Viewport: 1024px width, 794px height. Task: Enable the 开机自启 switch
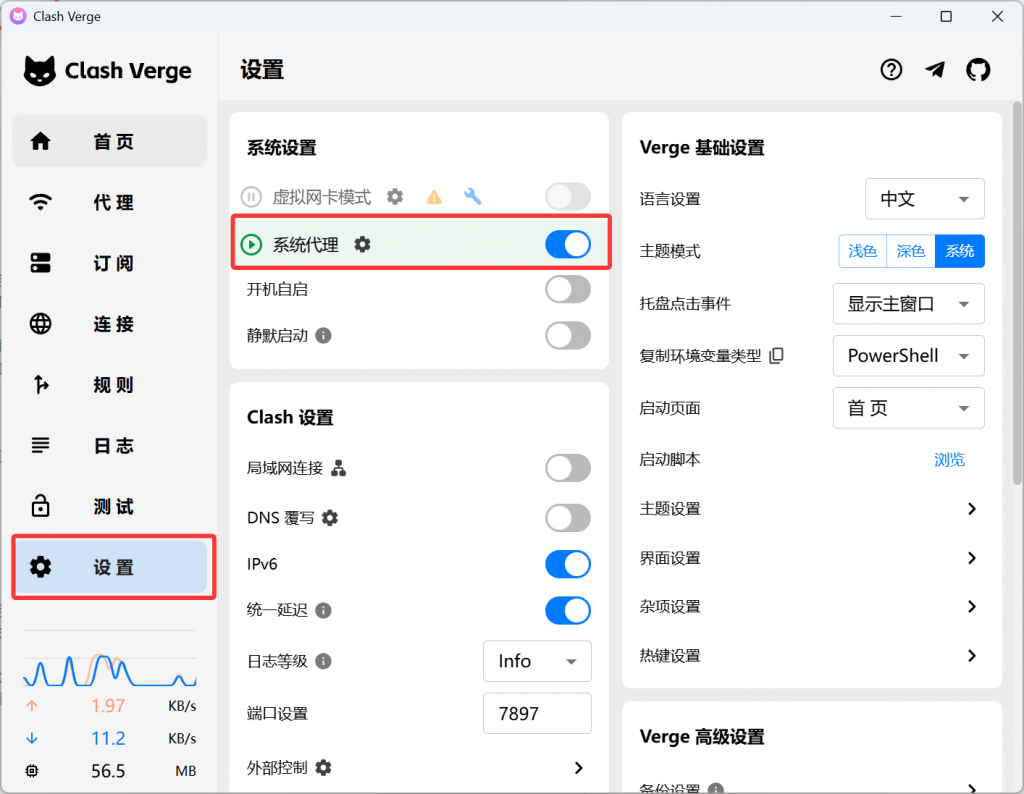pyautogui.click(x=568, y=289)
